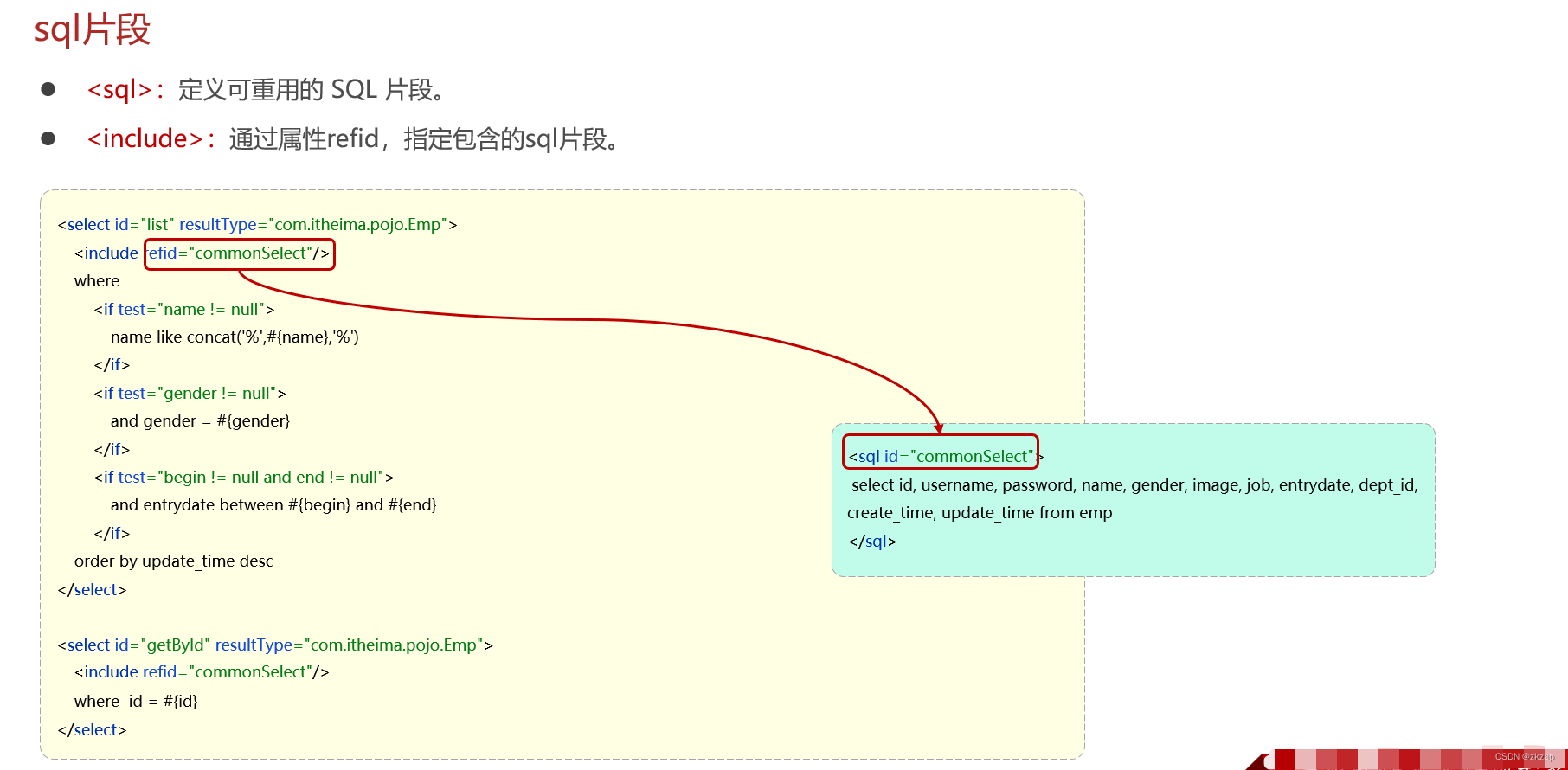The image size is (1568, 770).
Task: Click the '<if test="name != null">' line
Action: pyautogui.click(x=184, y=310)
